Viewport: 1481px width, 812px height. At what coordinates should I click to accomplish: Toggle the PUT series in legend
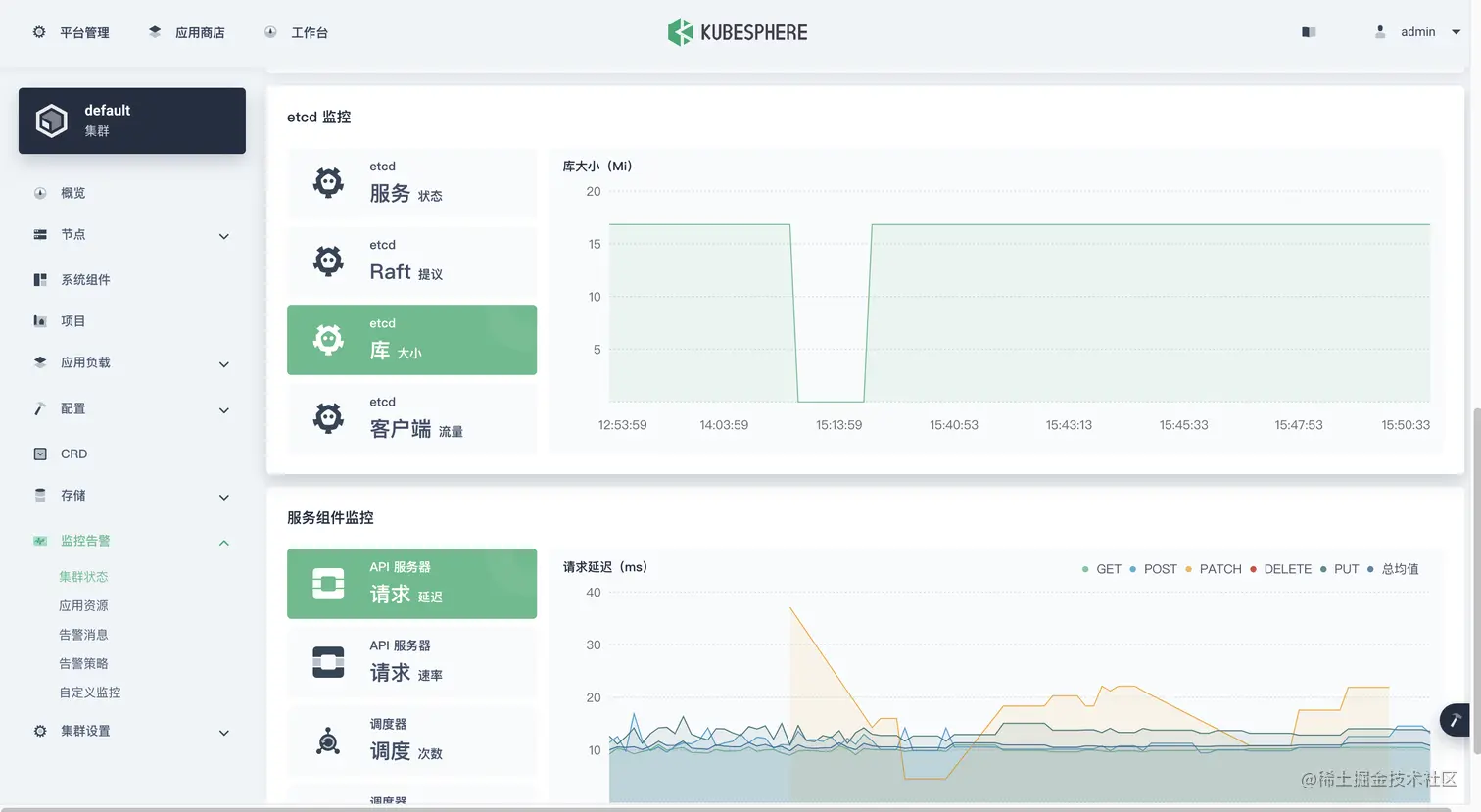pyautogui.click(x=1339, y=569)
